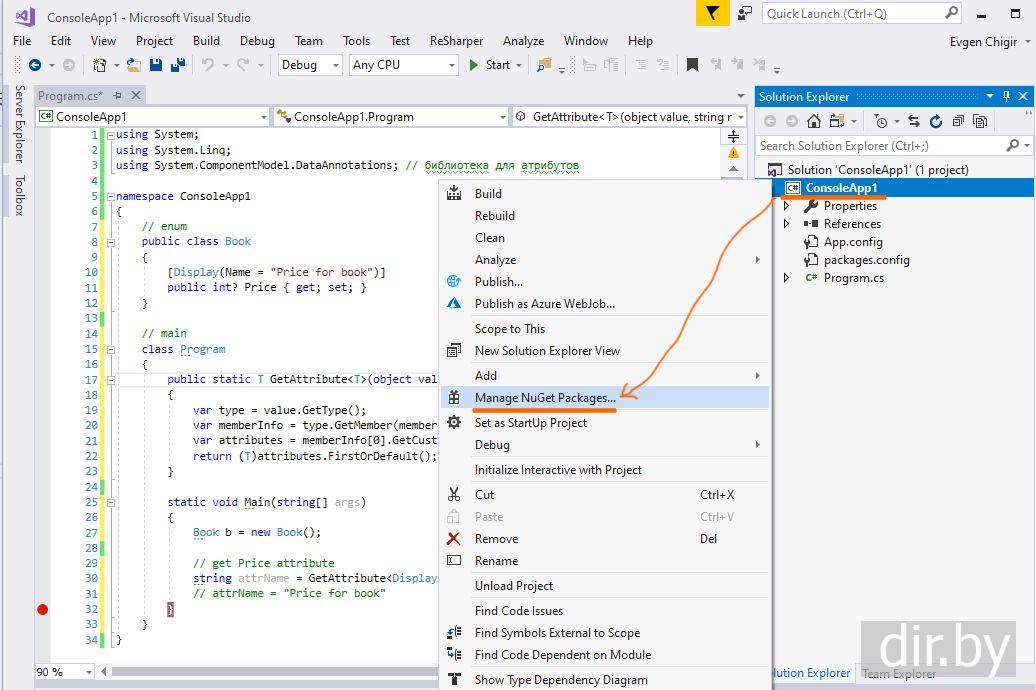Click the green Start debugging button
This screenshot has width=1036, height=690.
pyautogui.click(x=489, y=65)
